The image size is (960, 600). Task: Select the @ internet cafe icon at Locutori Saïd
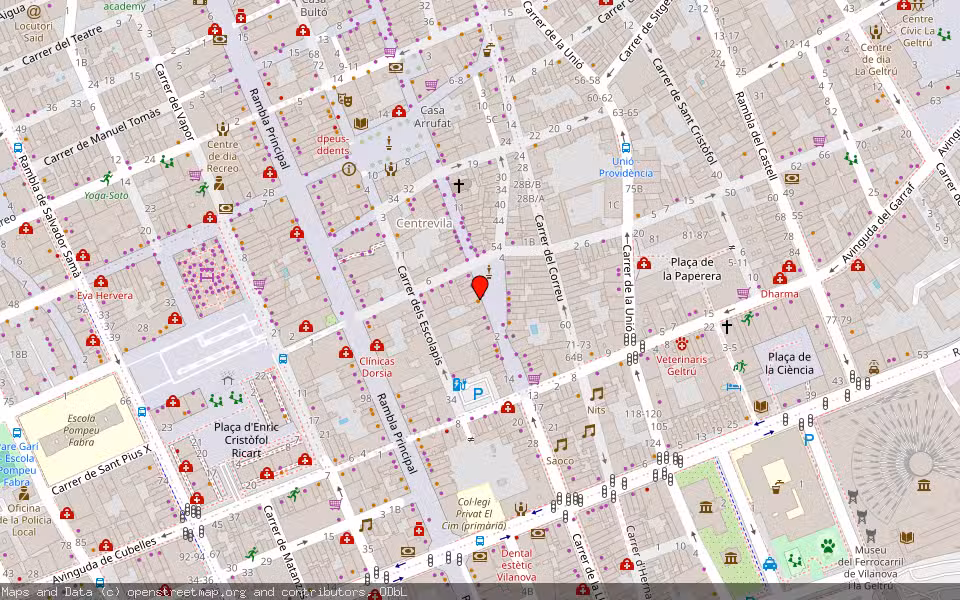click(x=34, y=12)
